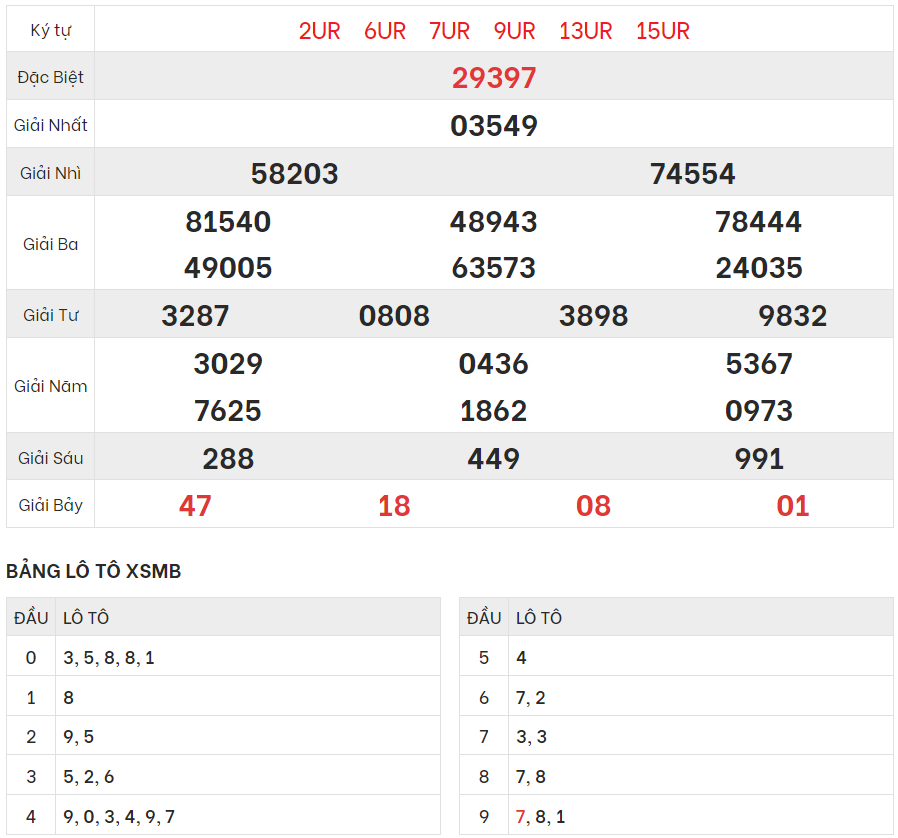The height and width of the screenshot is (838, 898).
Task: Click the Đặc Biệt row label
Action: tap(51, 77)
